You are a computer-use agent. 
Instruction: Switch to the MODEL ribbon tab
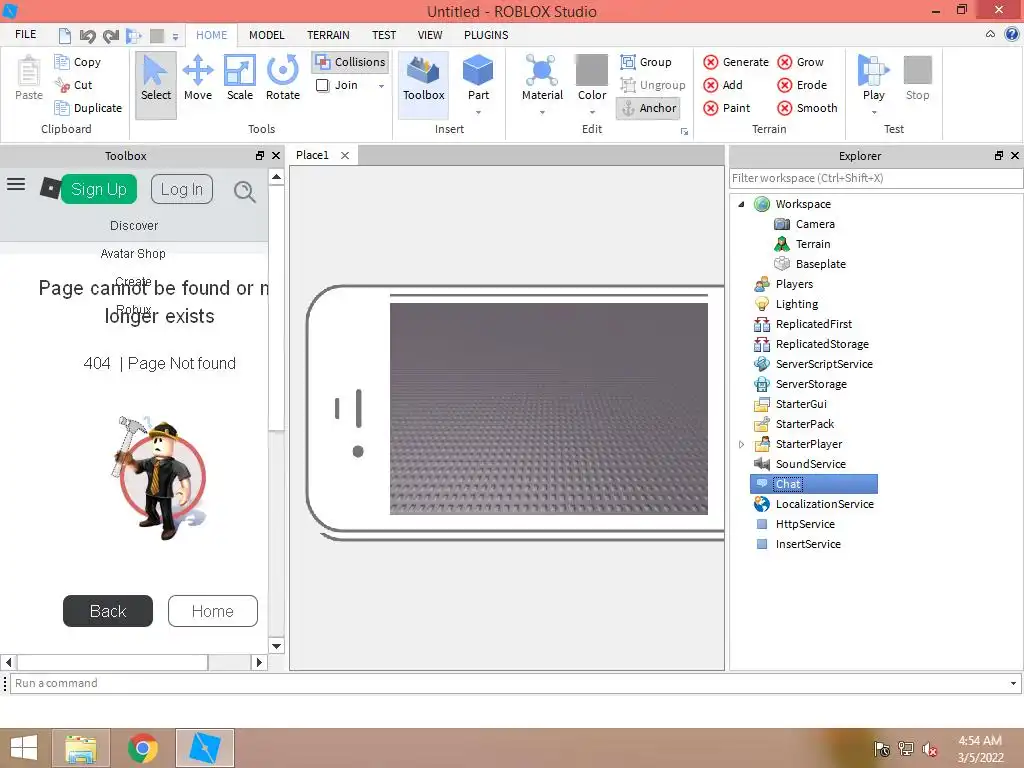266,35
